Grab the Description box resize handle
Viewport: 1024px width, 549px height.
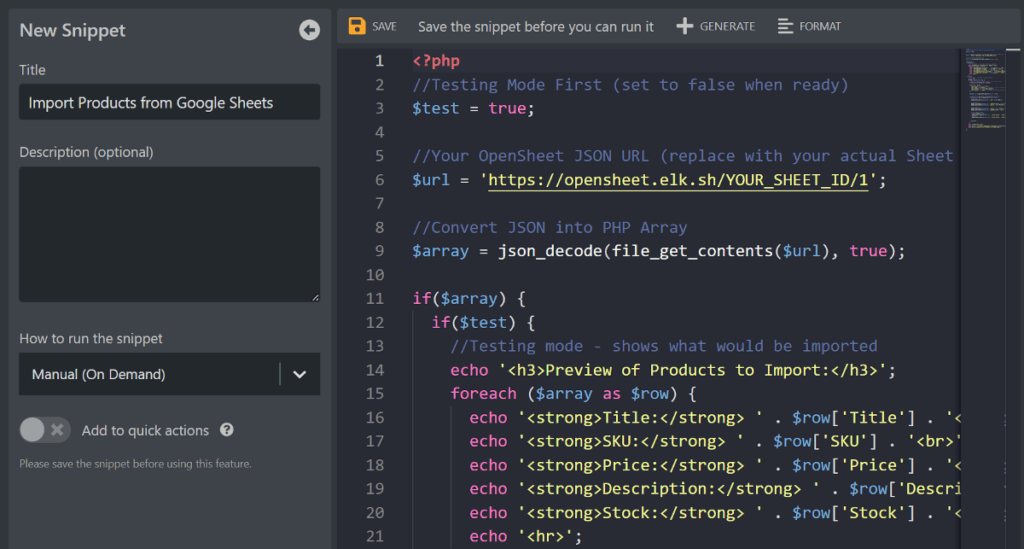tap(315, 297)
